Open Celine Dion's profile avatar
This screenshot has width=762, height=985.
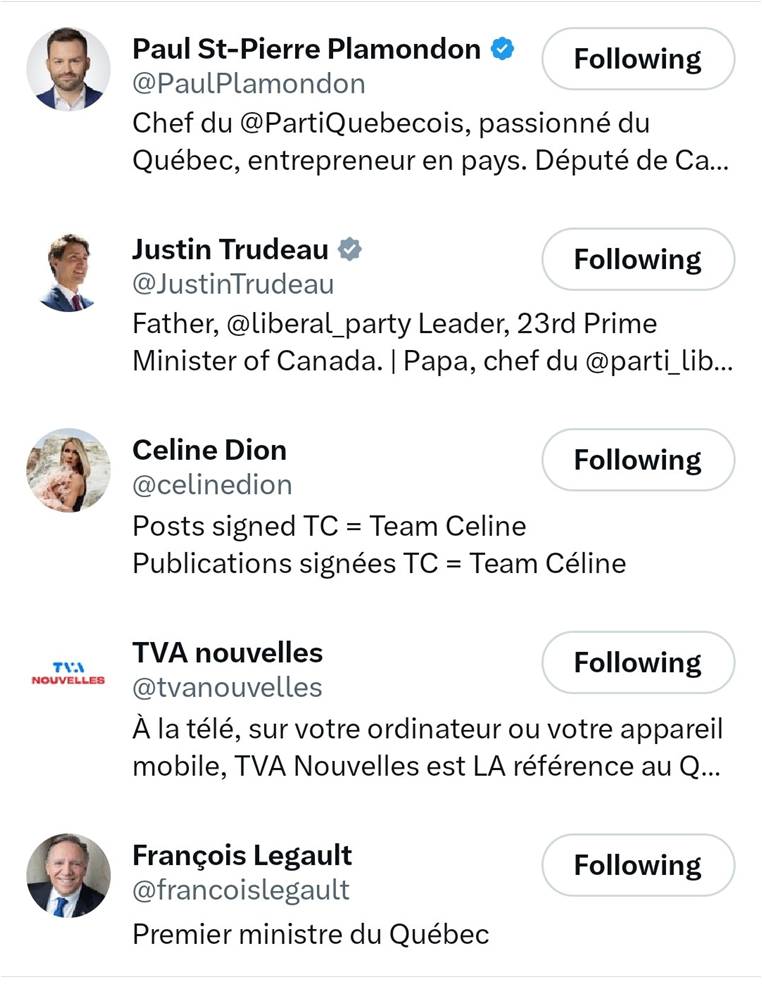(68, 470)
